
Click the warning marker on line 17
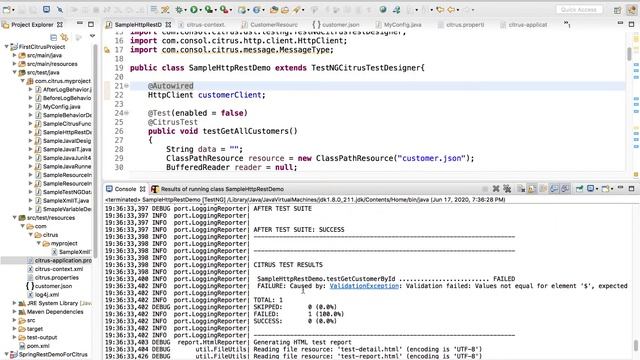click(107, 50)
